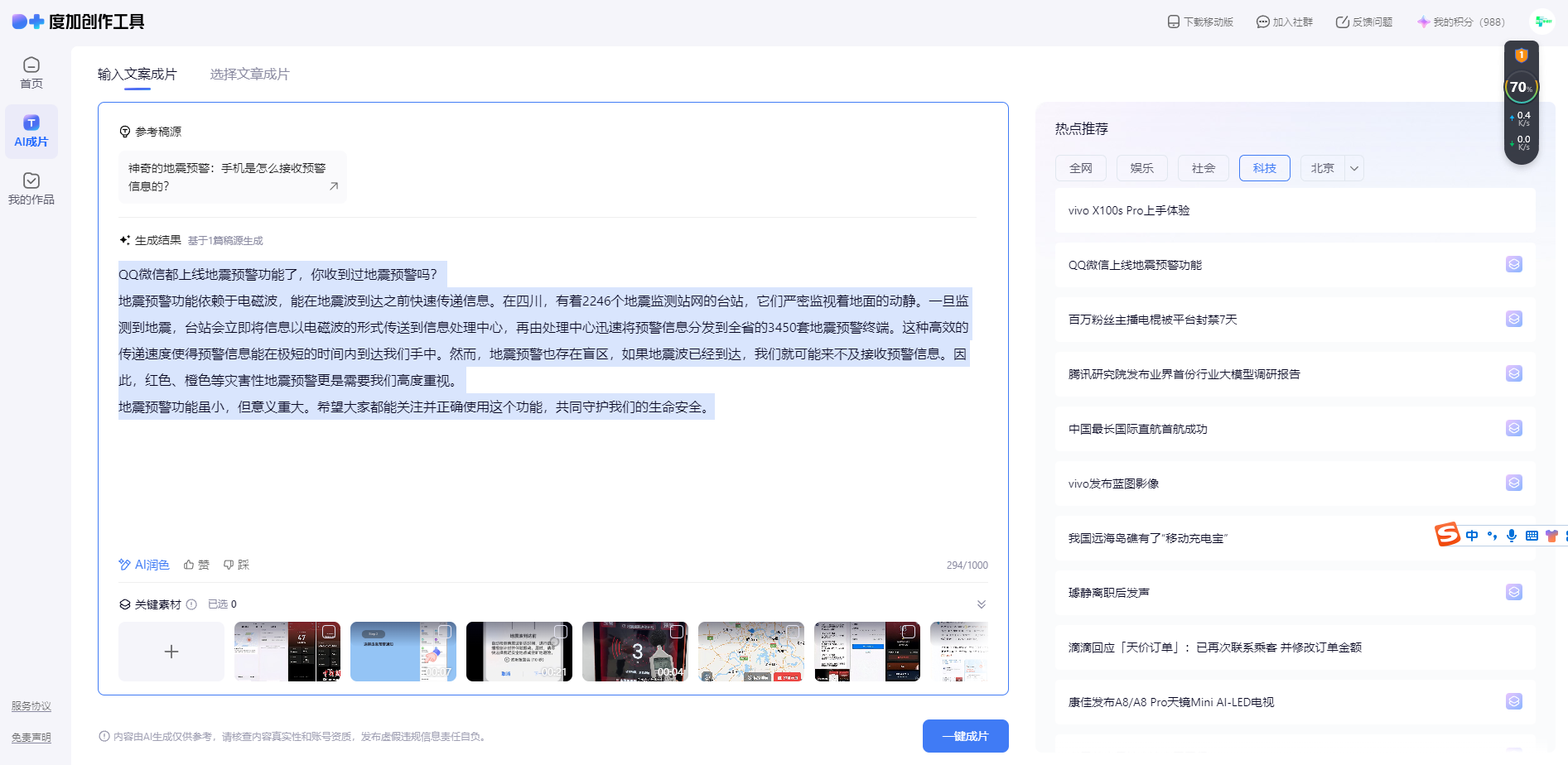Click the 生成结果 sparkle icon

(x=125, y=240)
